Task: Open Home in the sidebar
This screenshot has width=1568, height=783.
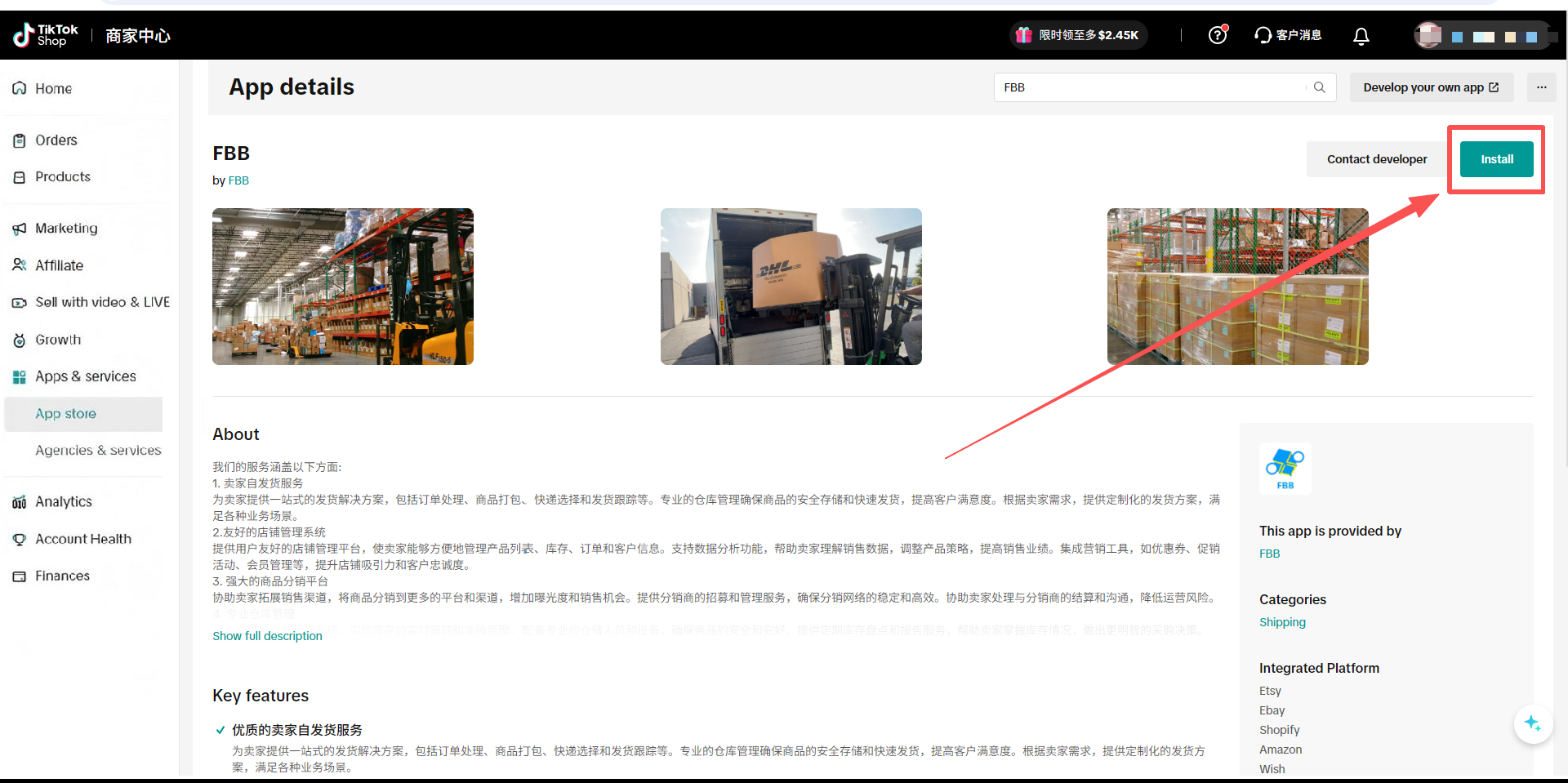Action: pyautogui.click(x=53, y=88)
